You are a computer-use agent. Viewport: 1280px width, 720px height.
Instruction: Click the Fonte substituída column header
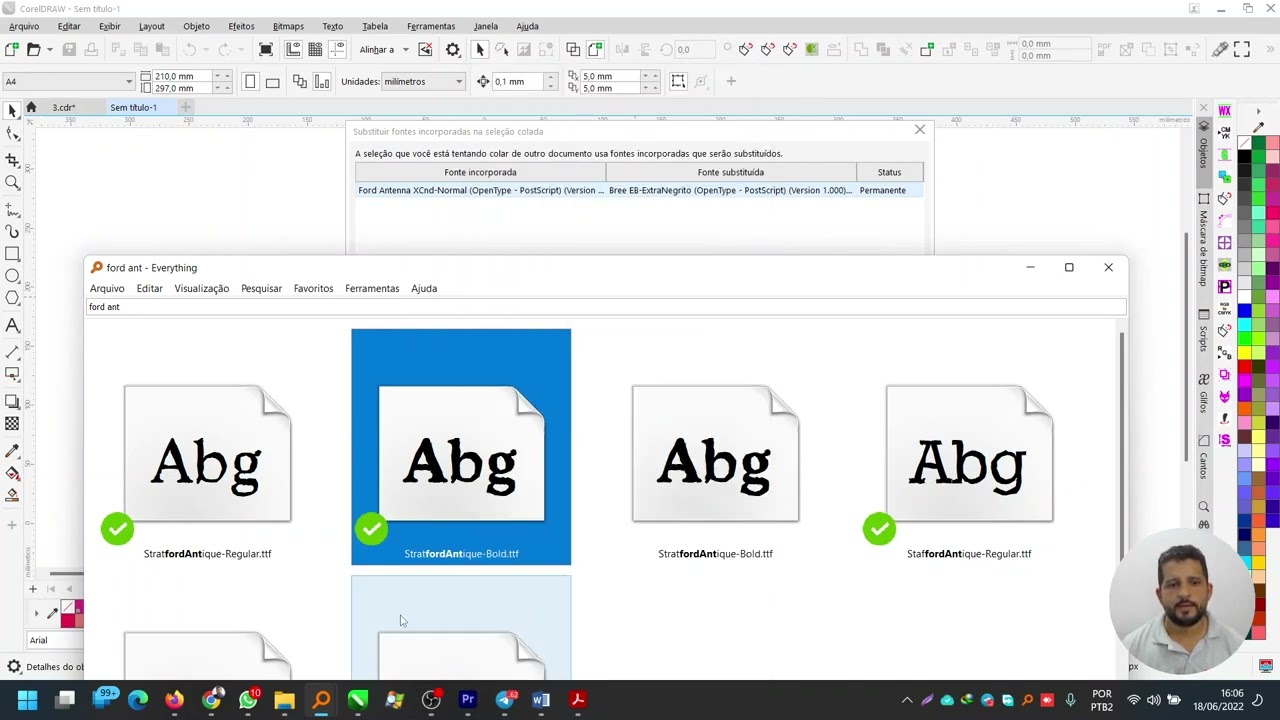731,172
